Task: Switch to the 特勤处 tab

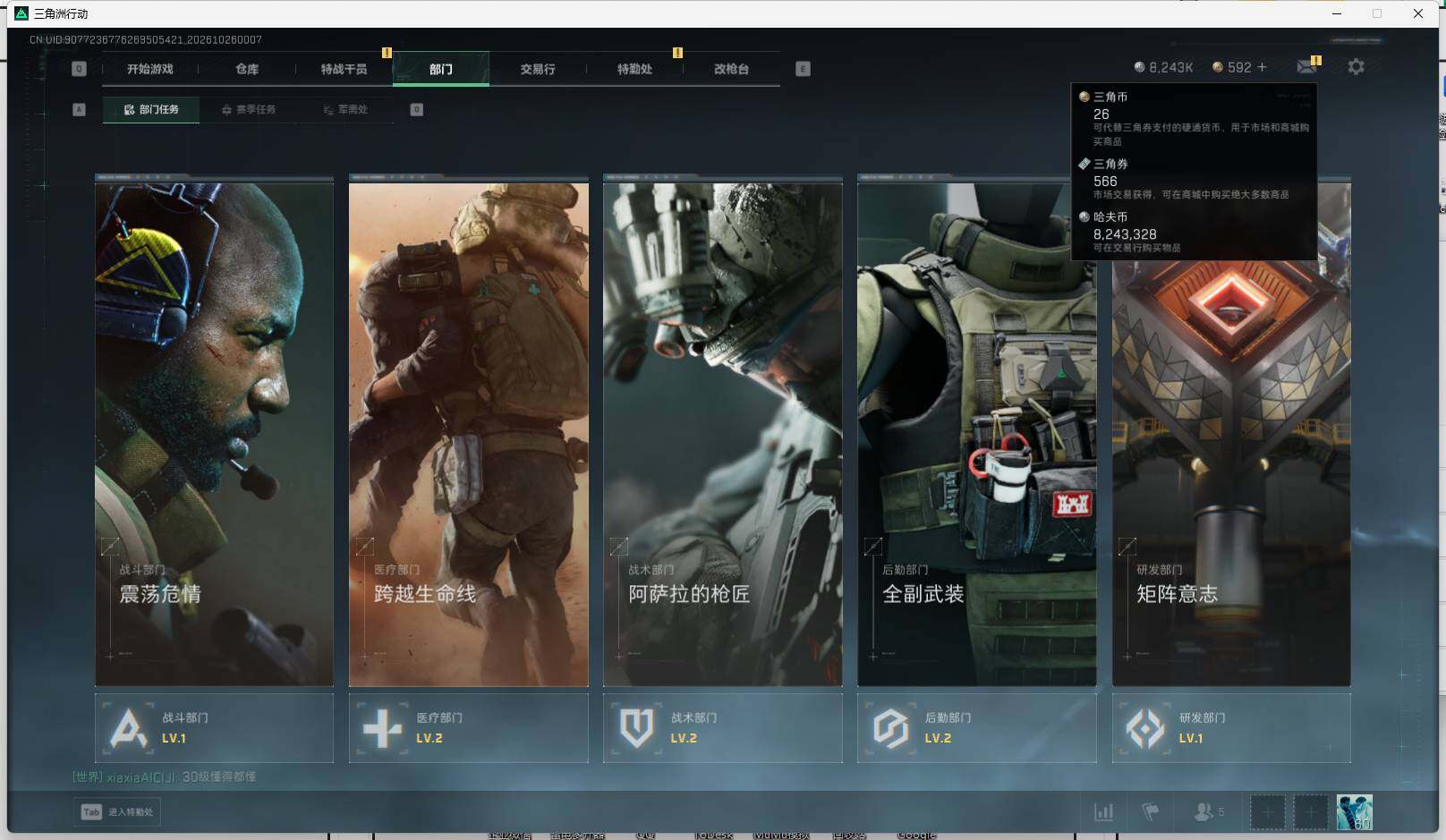Action: (634, 69)
